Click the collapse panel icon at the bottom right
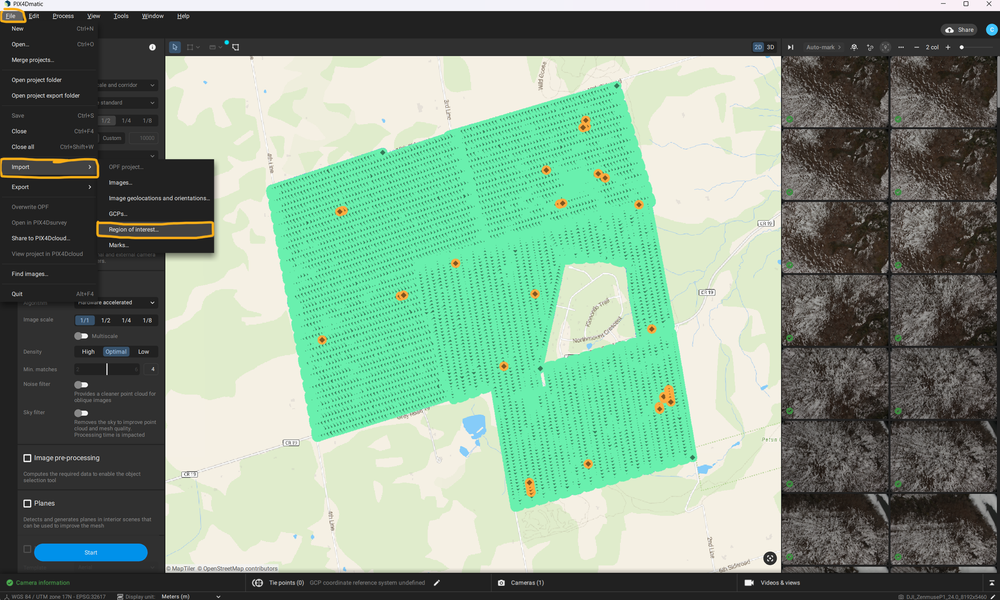 click(x=992, y=583)
